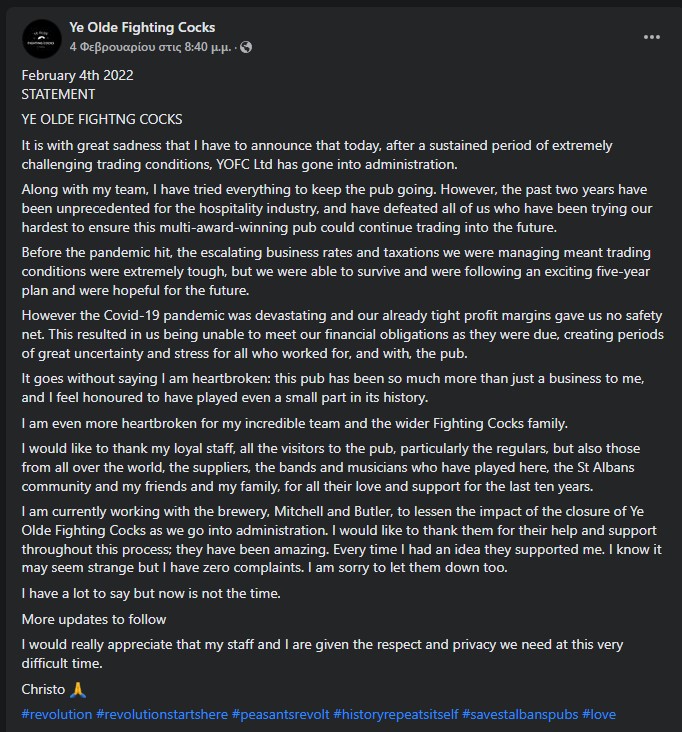The height and width of the screenshot is (732, 682).
Task: Open the Ye Olde Fighting Cocks page name
Action: point(142,28)
